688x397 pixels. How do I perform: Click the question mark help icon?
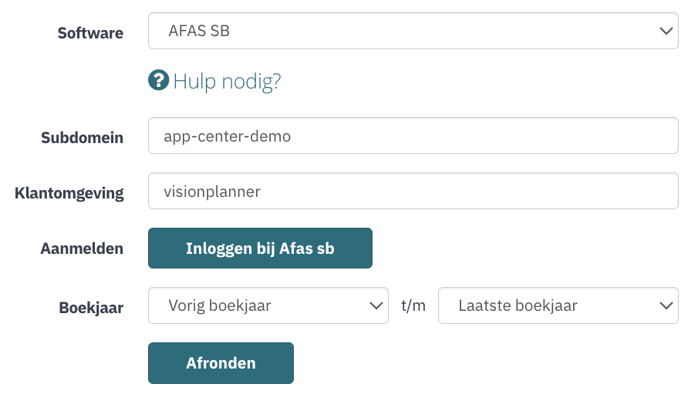click(x=158, y=80)
